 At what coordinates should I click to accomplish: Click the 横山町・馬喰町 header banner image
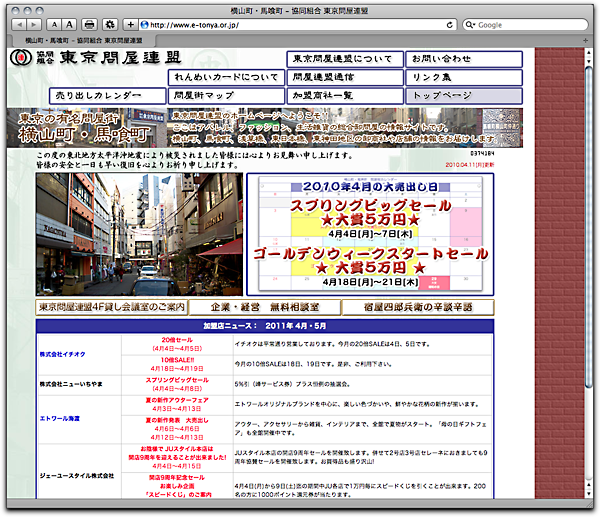tap(264, 128)
